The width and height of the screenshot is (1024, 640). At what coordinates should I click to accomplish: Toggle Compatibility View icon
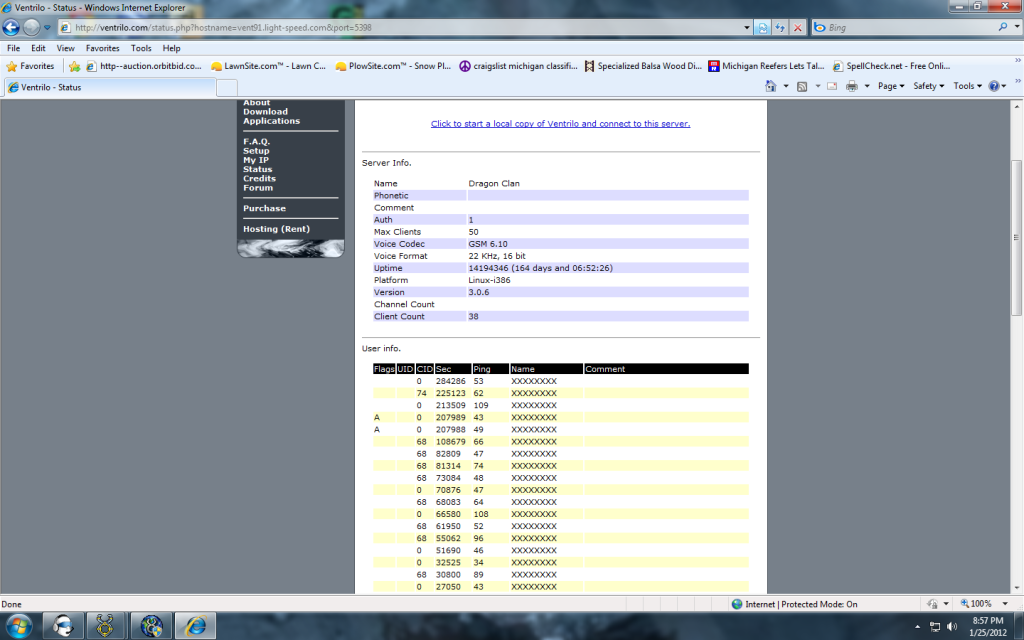point(762,27)
